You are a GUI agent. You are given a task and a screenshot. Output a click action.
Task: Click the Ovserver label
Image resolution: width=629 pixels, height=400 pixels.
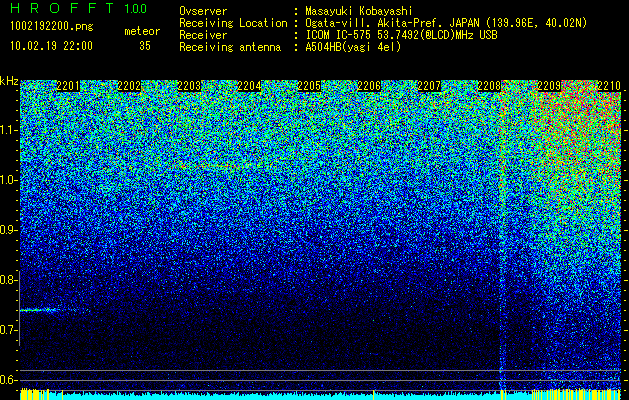point(203,11)
